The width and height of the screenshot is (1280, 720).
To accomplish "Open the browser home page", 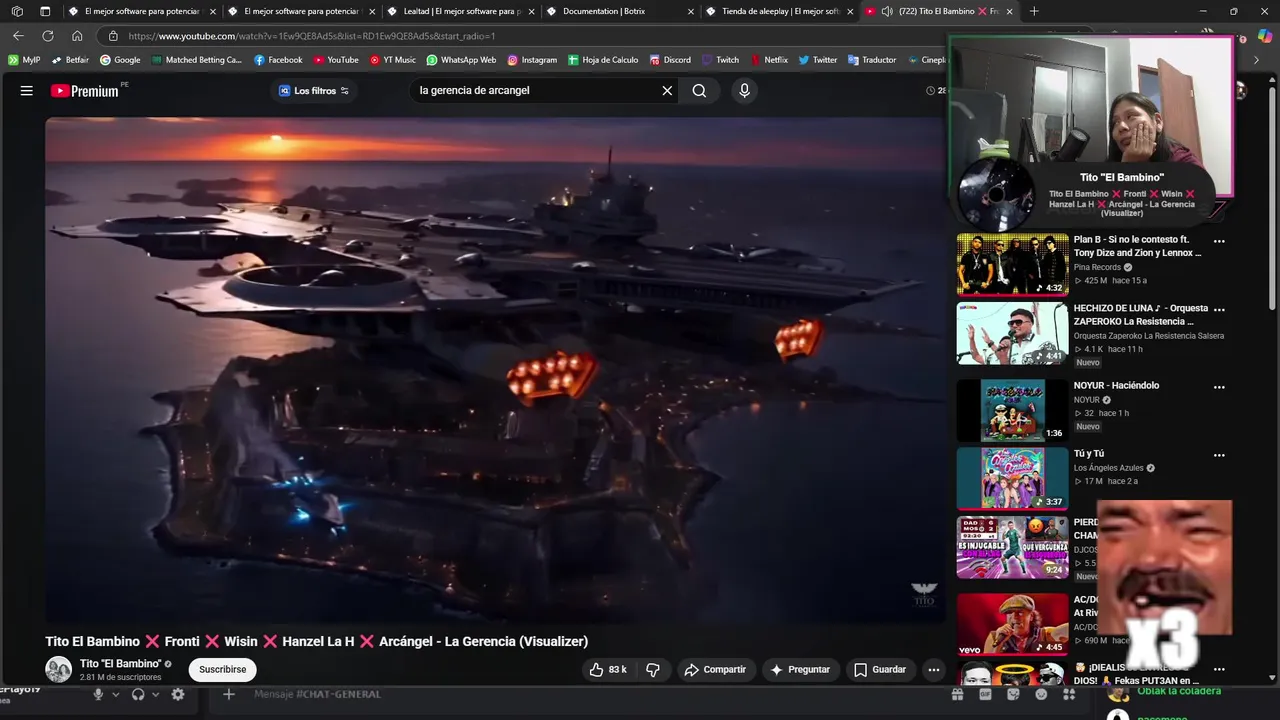I will click(x=77, y=35).
